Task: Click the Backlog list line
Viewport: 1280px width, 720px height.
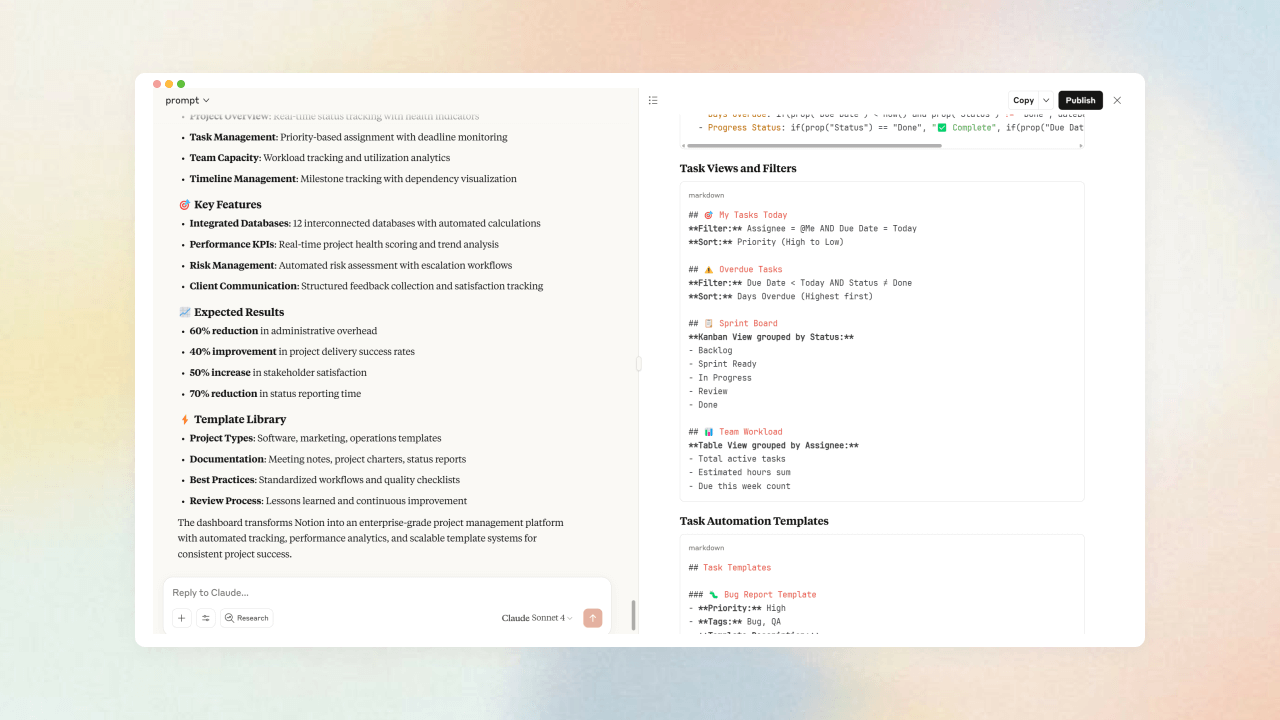Action: coord(710,351)
